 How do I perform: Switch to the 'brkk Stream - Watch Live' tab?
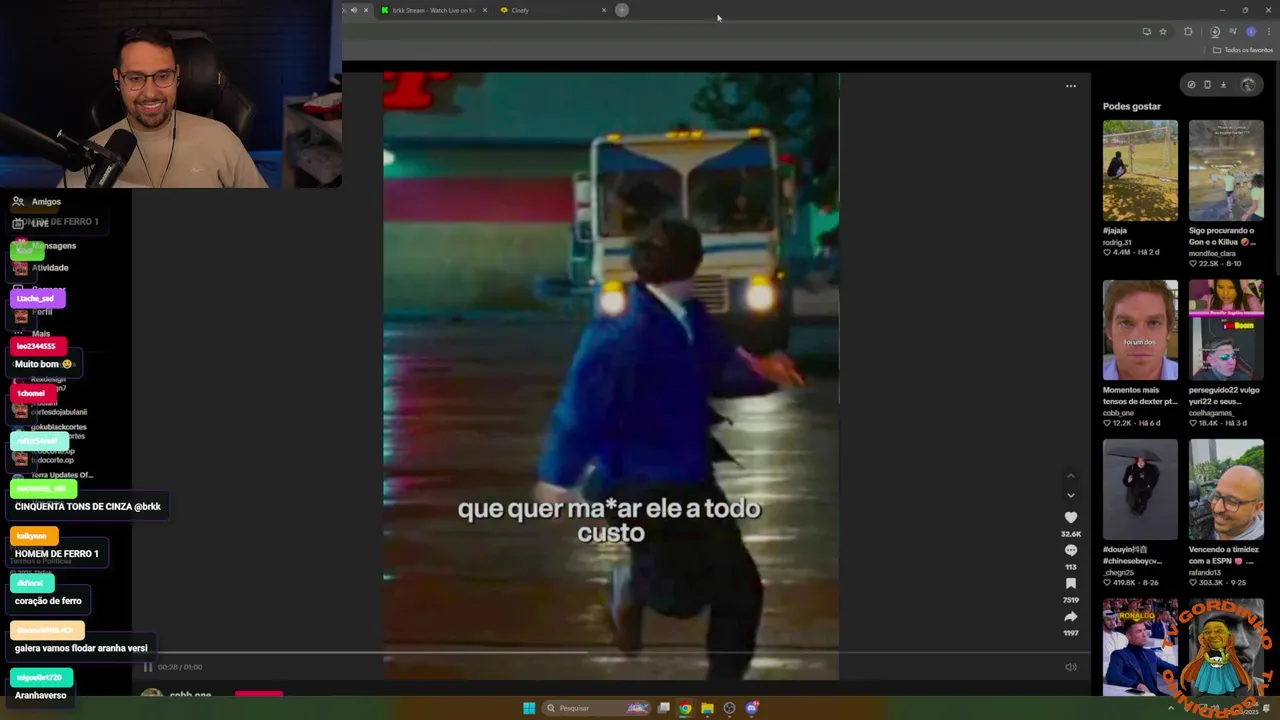click(x=432, y=10)
